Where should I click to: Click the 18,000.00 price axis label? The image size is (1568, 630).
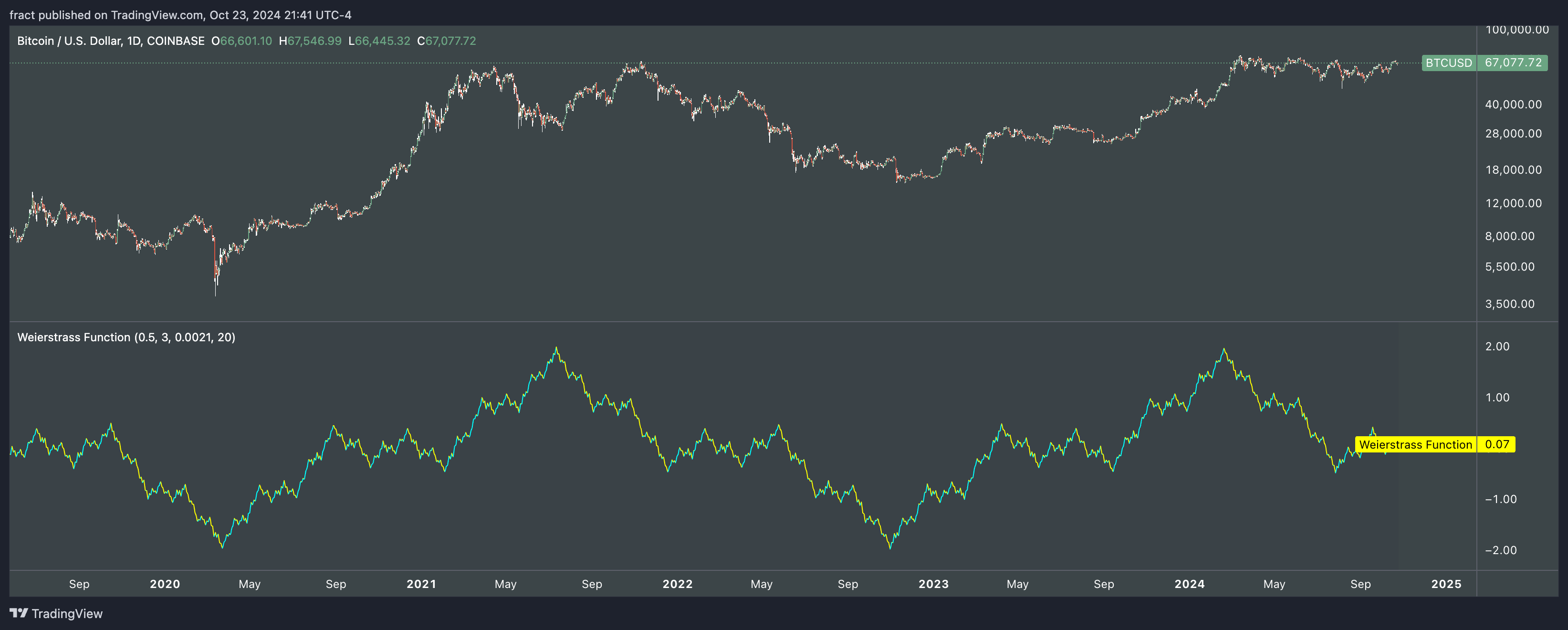[x=1513, y=170]
